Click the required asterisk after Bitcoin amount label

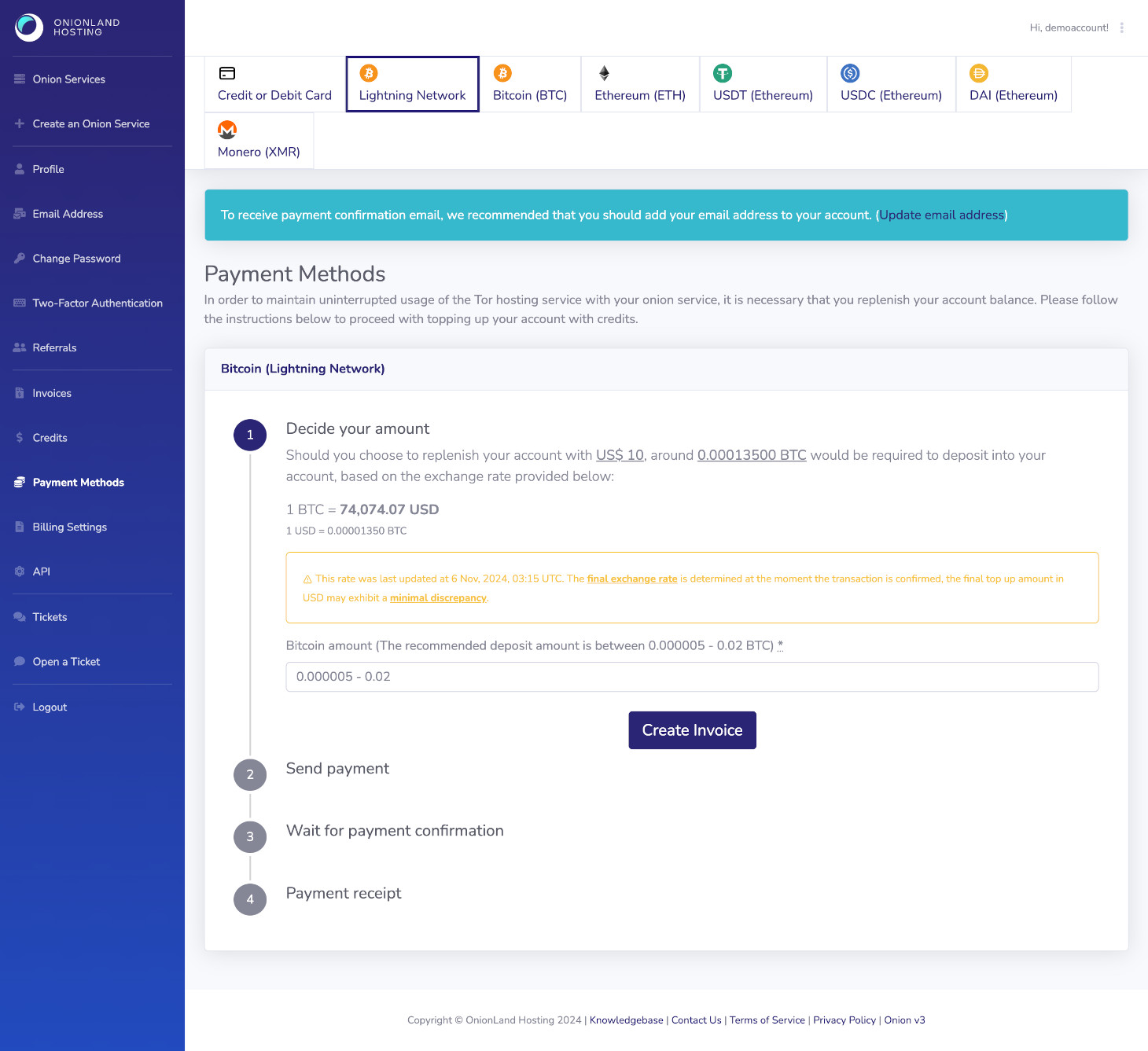coord(780,645)
